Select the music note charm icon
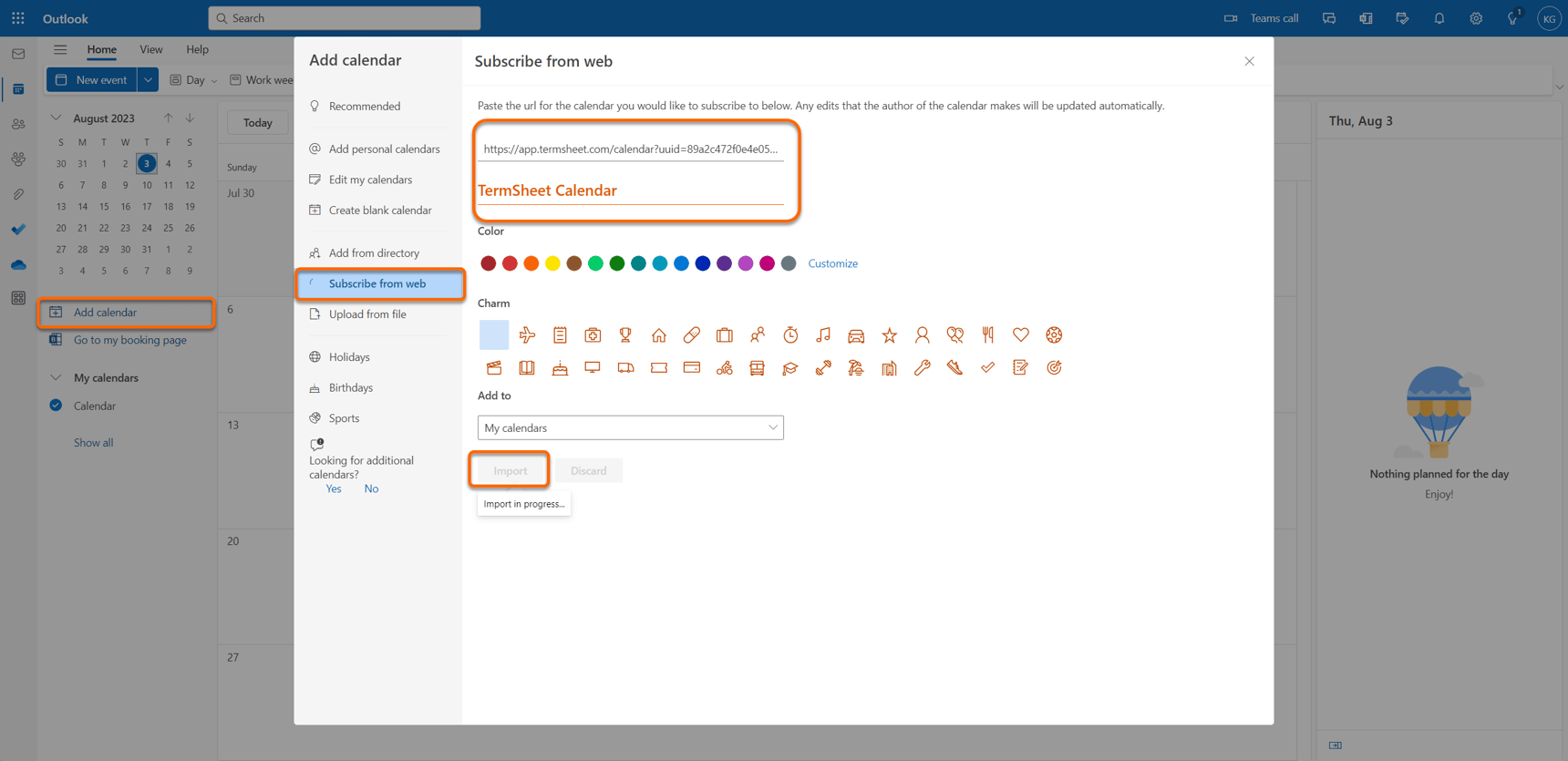The height and width of the screenshot is (761, 1568). coord(823,335)
